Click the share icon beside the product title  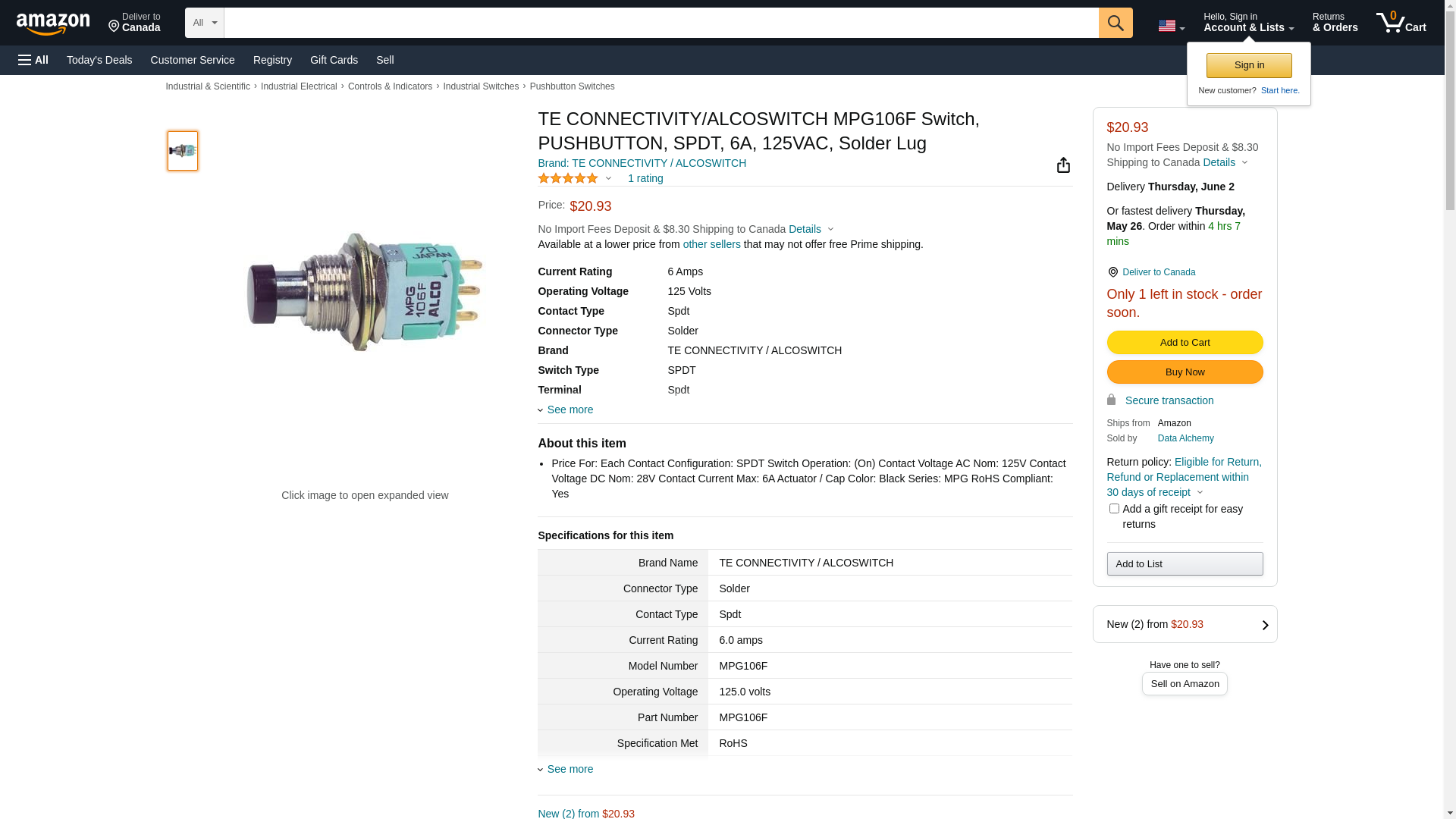(1063, 165)
